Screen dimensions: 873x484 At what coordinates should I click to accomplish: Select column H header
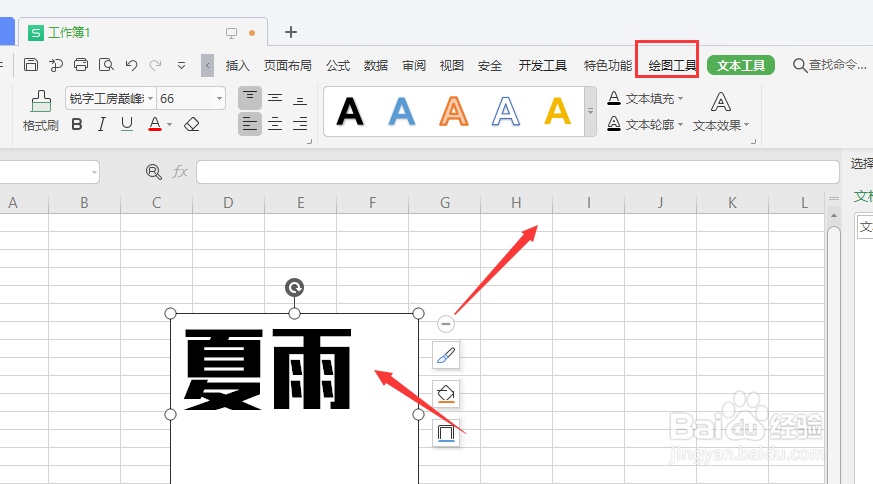click(516, 203)
